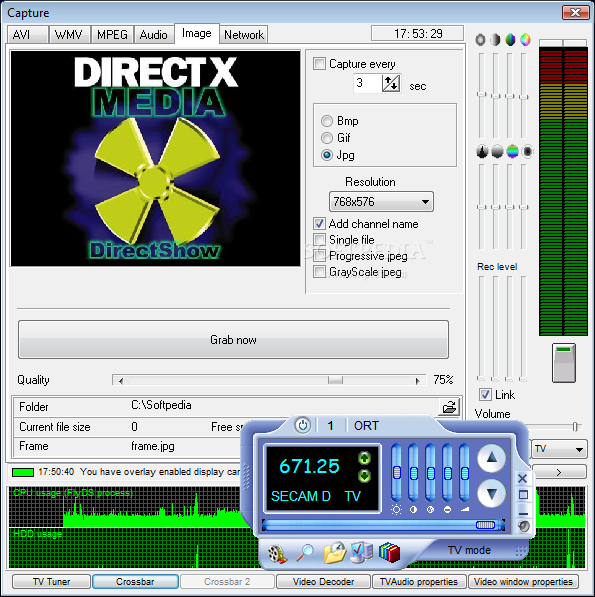Switch to previous channel with round down arrow

pos(491,493)
